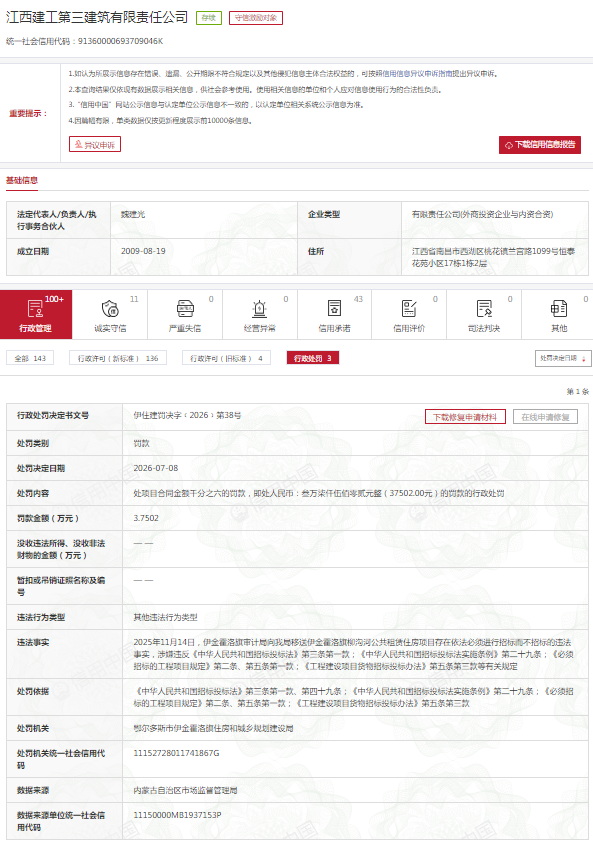Click 下载修复申请材料 button
The height and width of the screenshot is (845, 593).
(x=465, y=417)
